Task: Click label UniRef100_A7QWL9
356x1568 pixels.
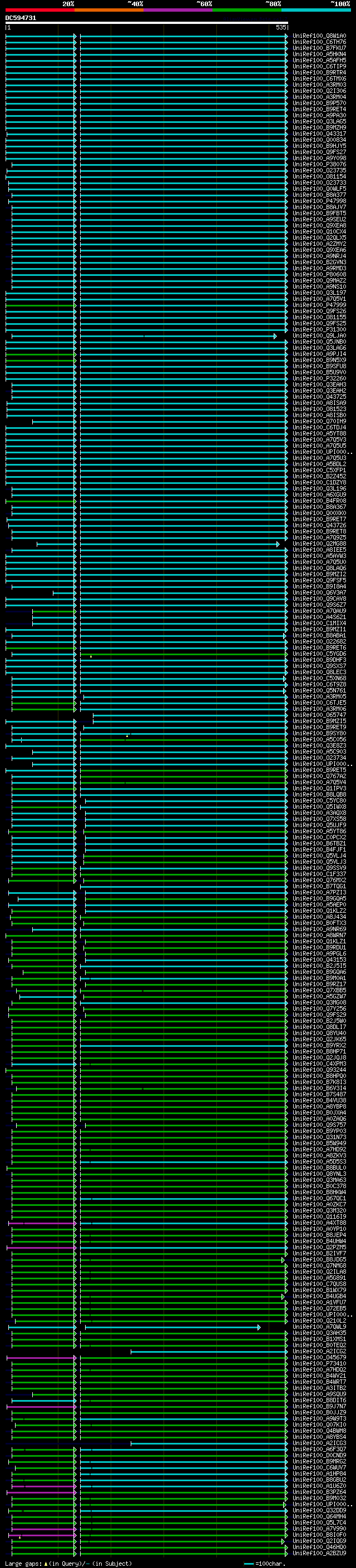Action: tap(319, 1327)
